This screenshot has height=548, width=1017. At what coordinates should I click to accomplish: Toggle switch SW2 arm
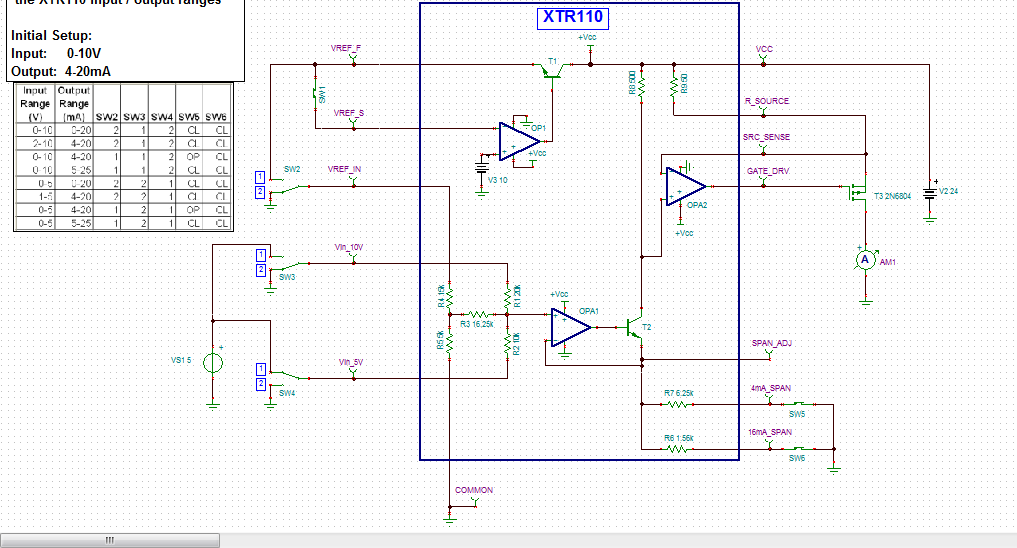pos(290,187)
